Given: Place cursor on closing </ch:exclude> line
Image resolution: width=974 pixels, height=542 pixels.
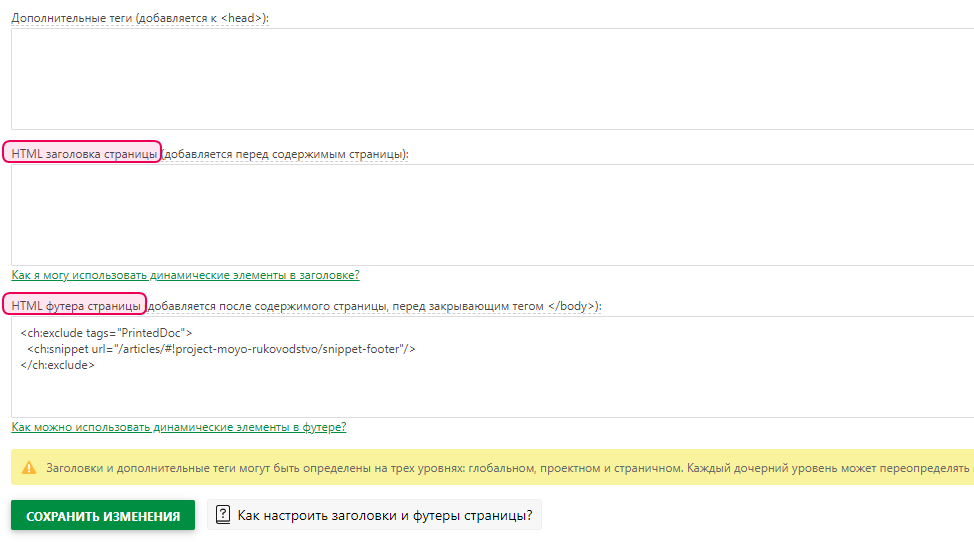Looking at the screenshot, I should (x=57, y=366).
